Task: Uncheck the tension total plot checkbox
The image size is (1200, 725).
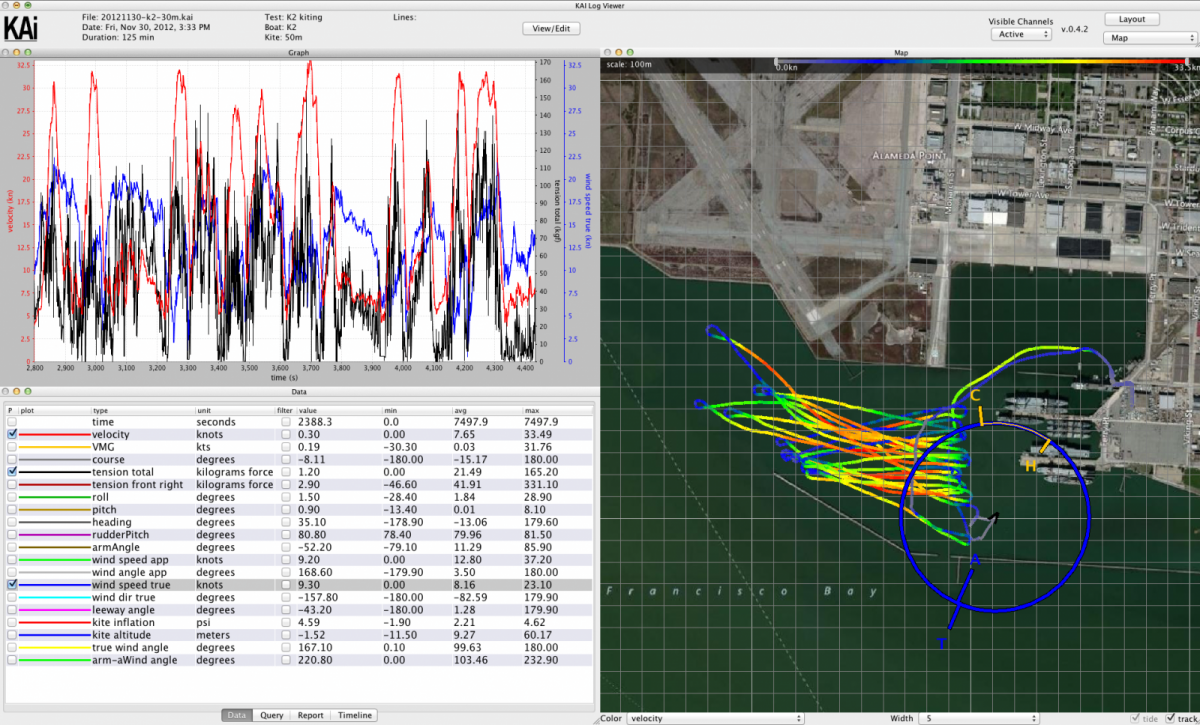Action: coord(12,472)
